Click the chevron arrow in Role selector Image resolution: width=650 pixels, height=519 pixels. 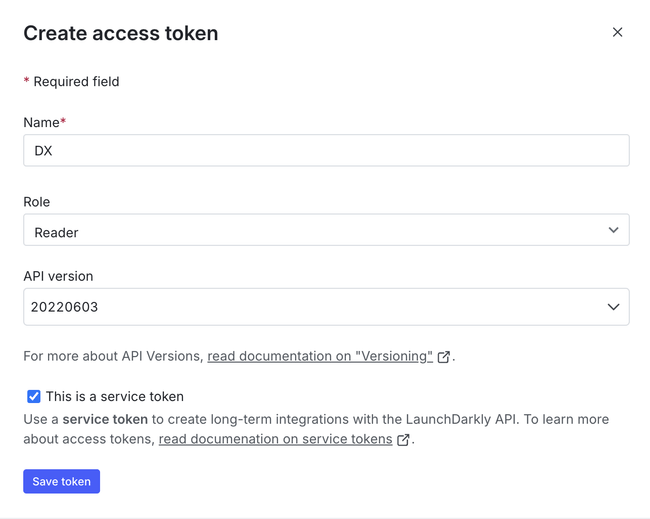point(613,230)
